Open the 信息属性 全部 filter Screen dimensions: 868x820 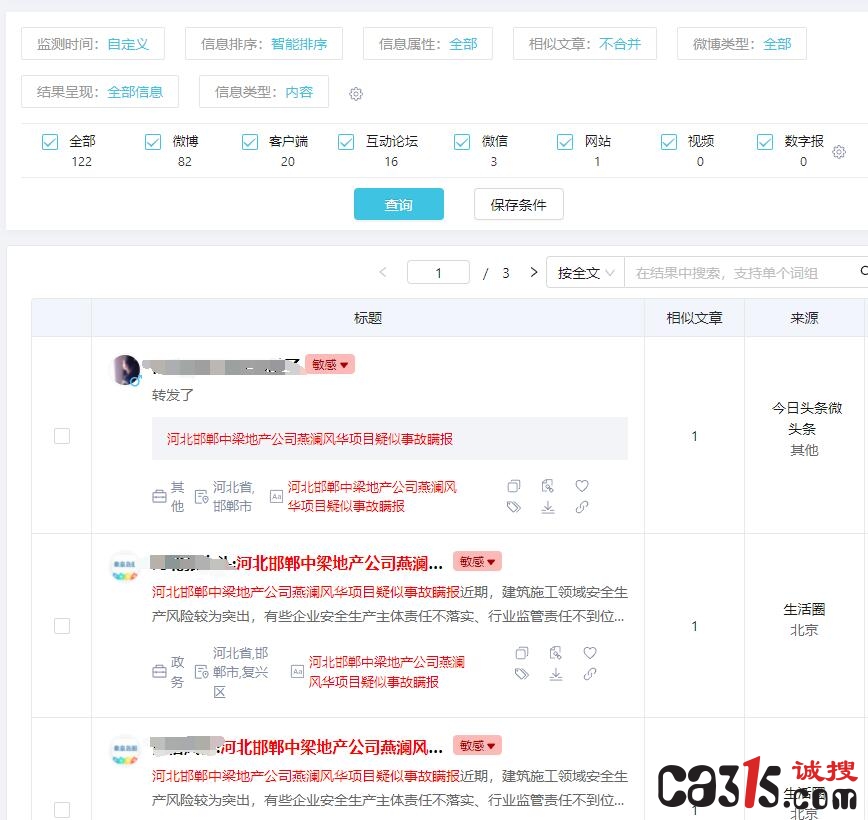[x=428, y=43]
